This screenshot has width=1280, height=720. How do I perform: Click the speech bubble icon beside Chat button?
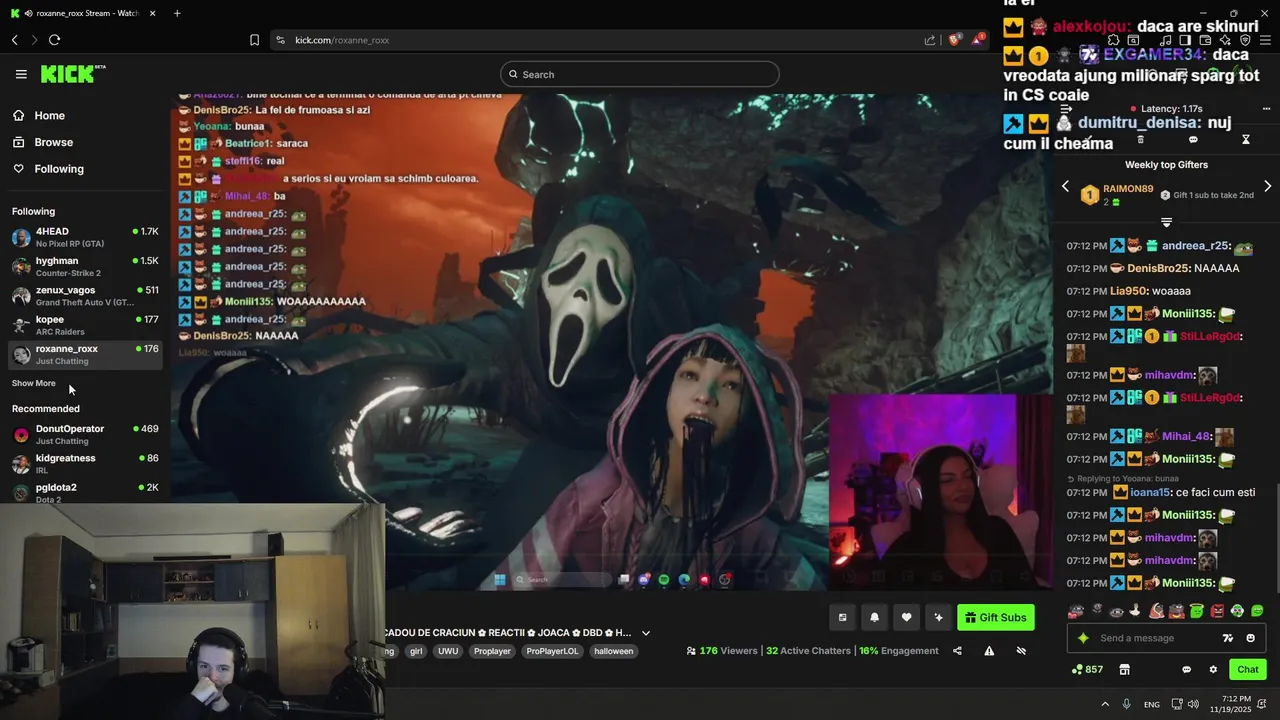pos(1187,670)
